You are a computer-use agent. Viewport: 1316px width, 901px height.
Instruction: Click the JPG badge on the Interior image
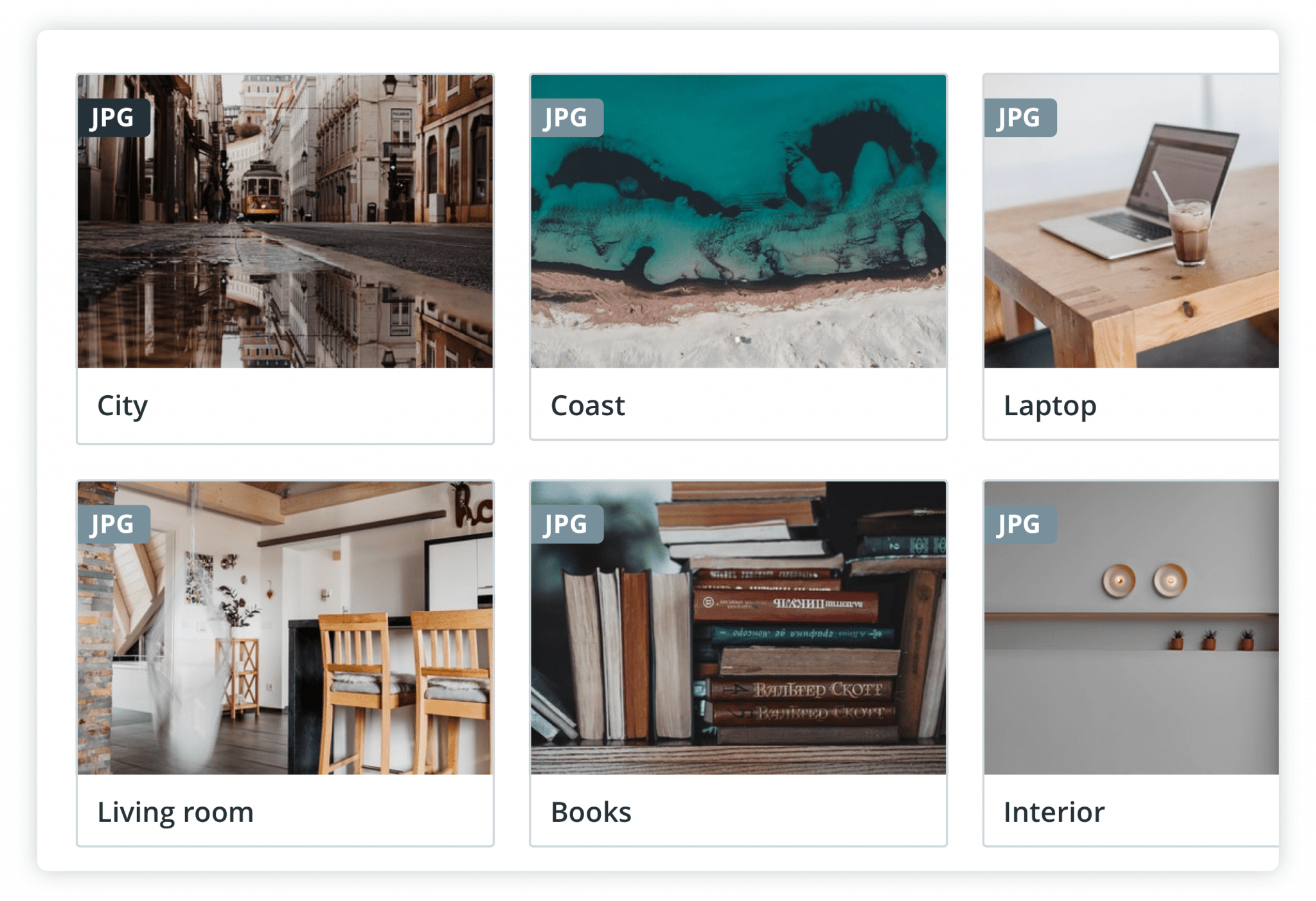pos(1023,525)
